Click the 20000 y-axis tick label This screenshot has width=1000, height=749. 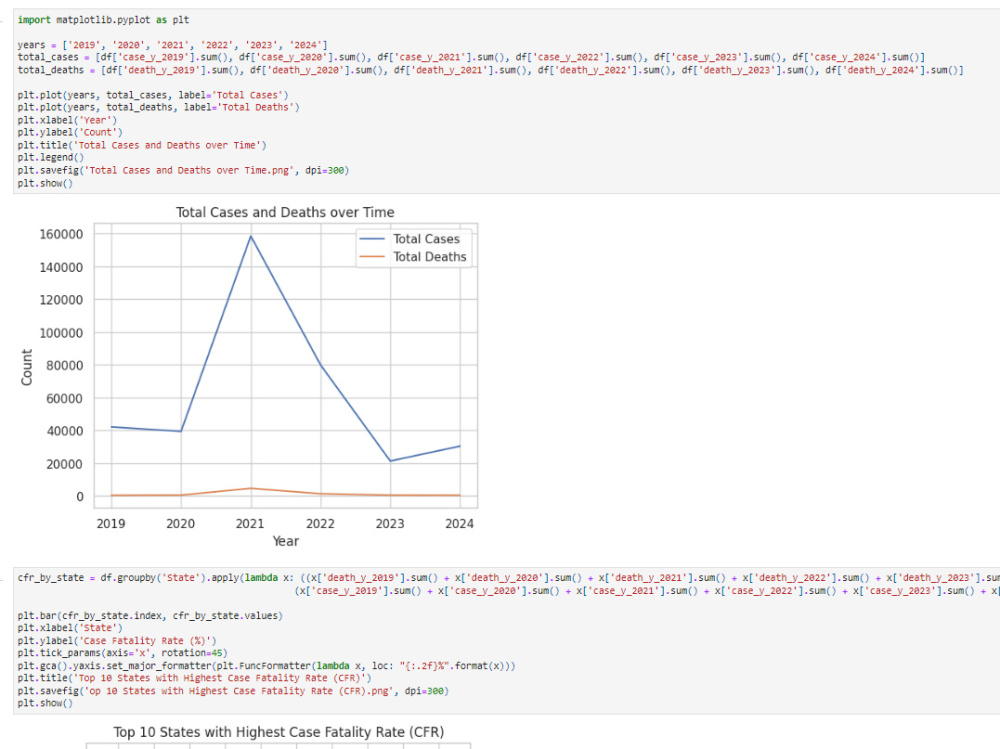(x=64, y=464)
